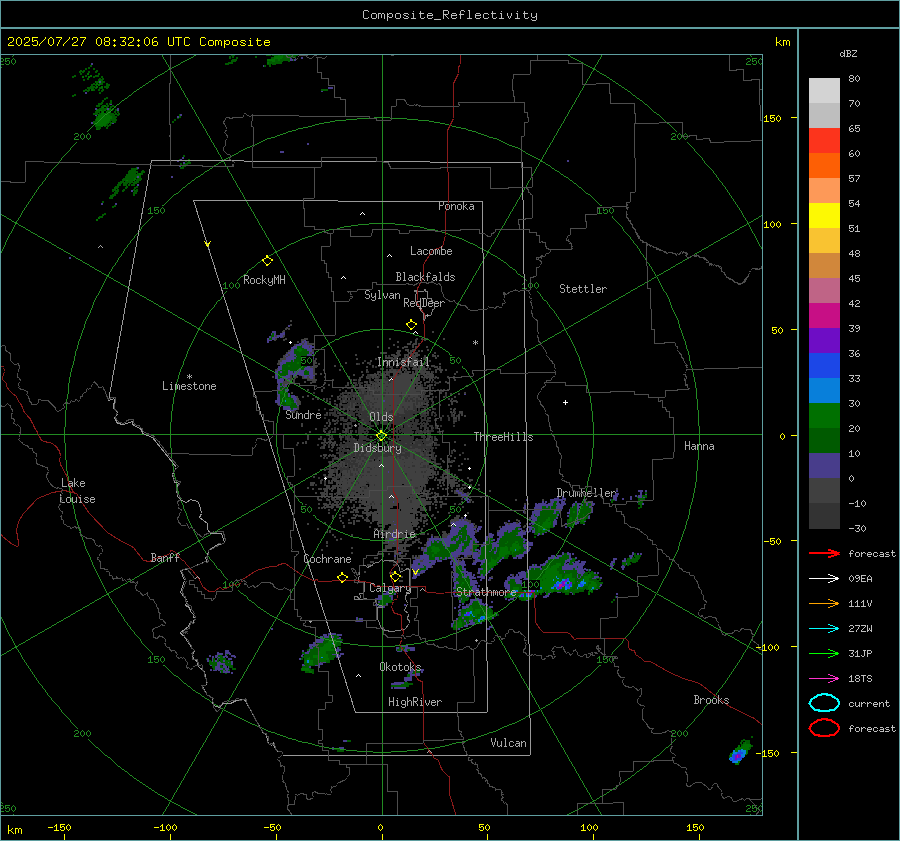Click the -150 tick on bottom axis
This screenshot has height=841, width=900.
point(59,828)
